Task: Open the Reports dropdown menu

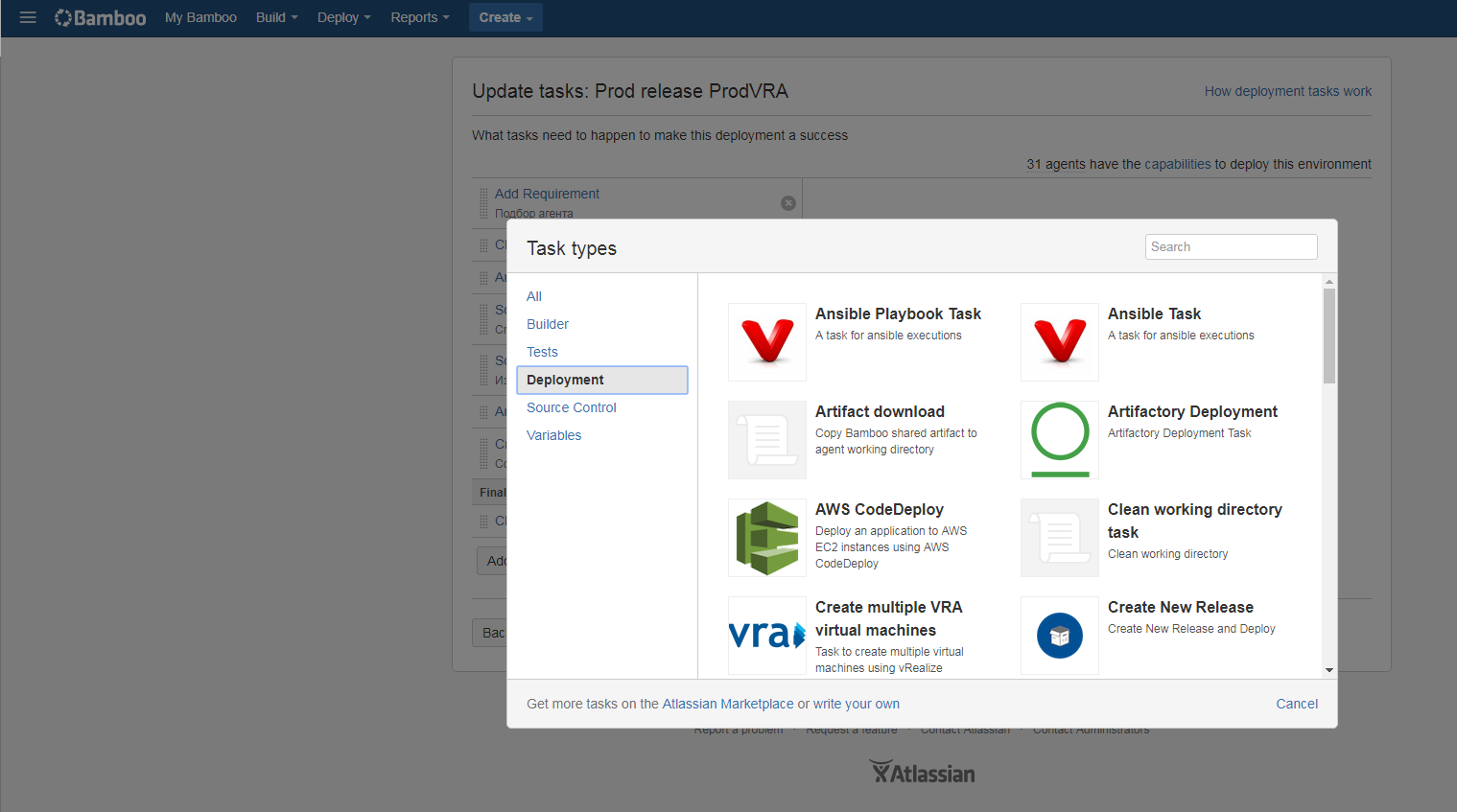Action: point(420,17)
